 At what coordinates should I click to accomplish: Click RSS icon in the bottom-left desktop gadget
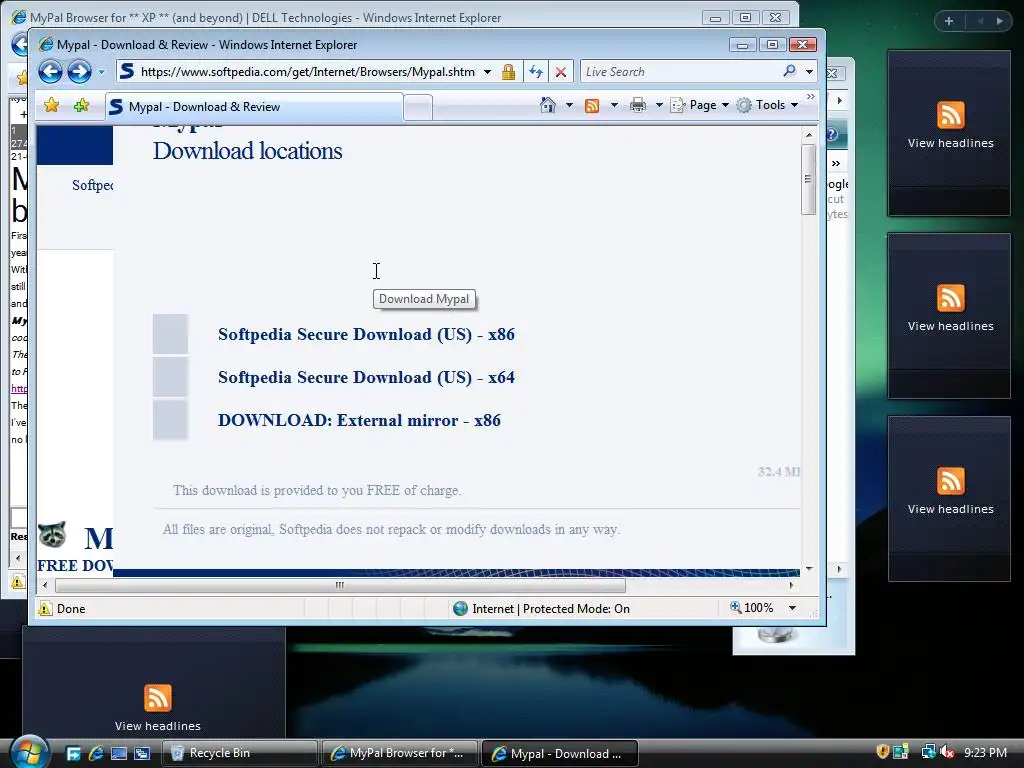pyautogui.click(x=157, y=698)
